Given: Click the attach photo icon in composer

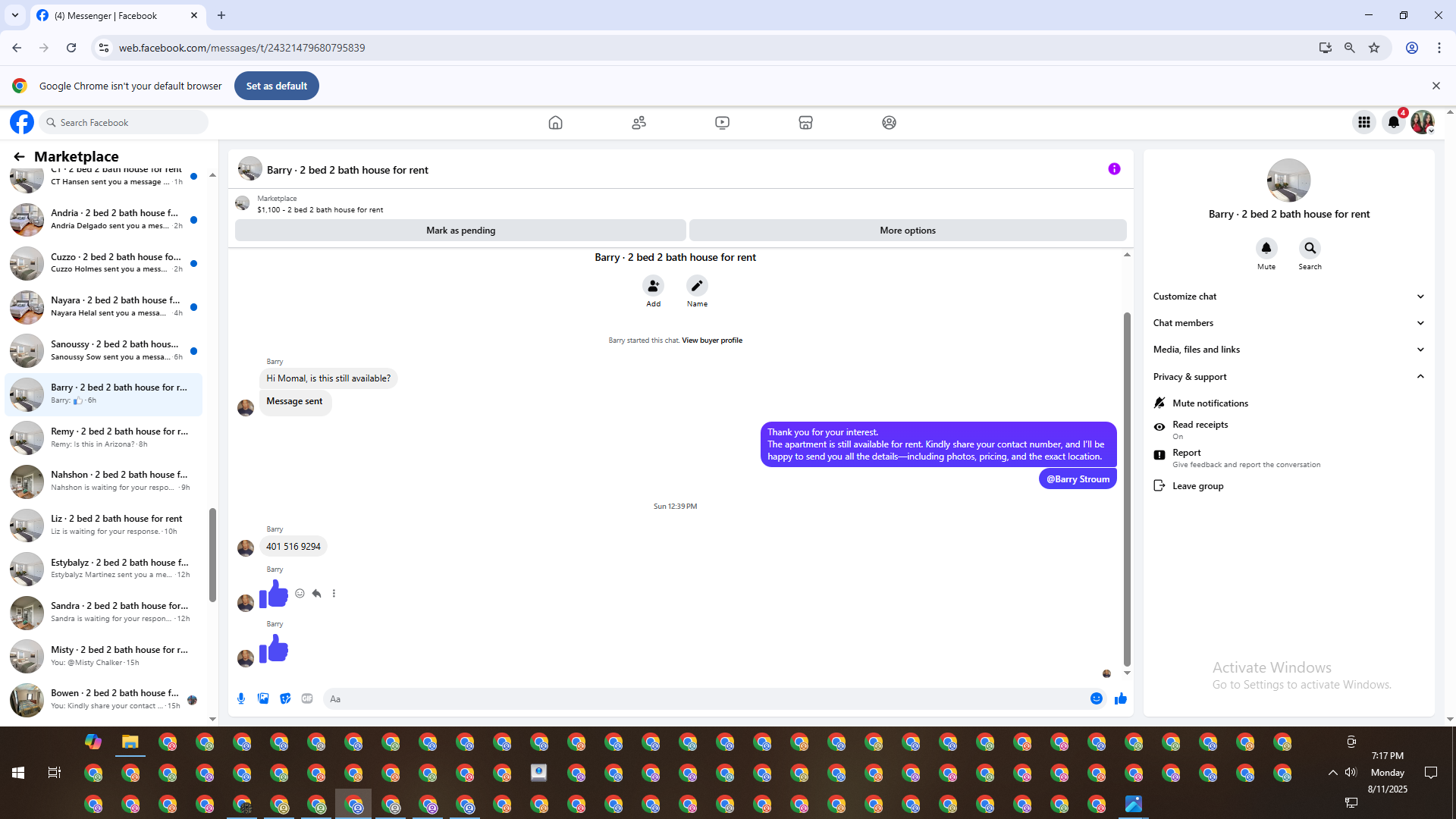Looking at the screenshot, I should [x=263, y=698].
